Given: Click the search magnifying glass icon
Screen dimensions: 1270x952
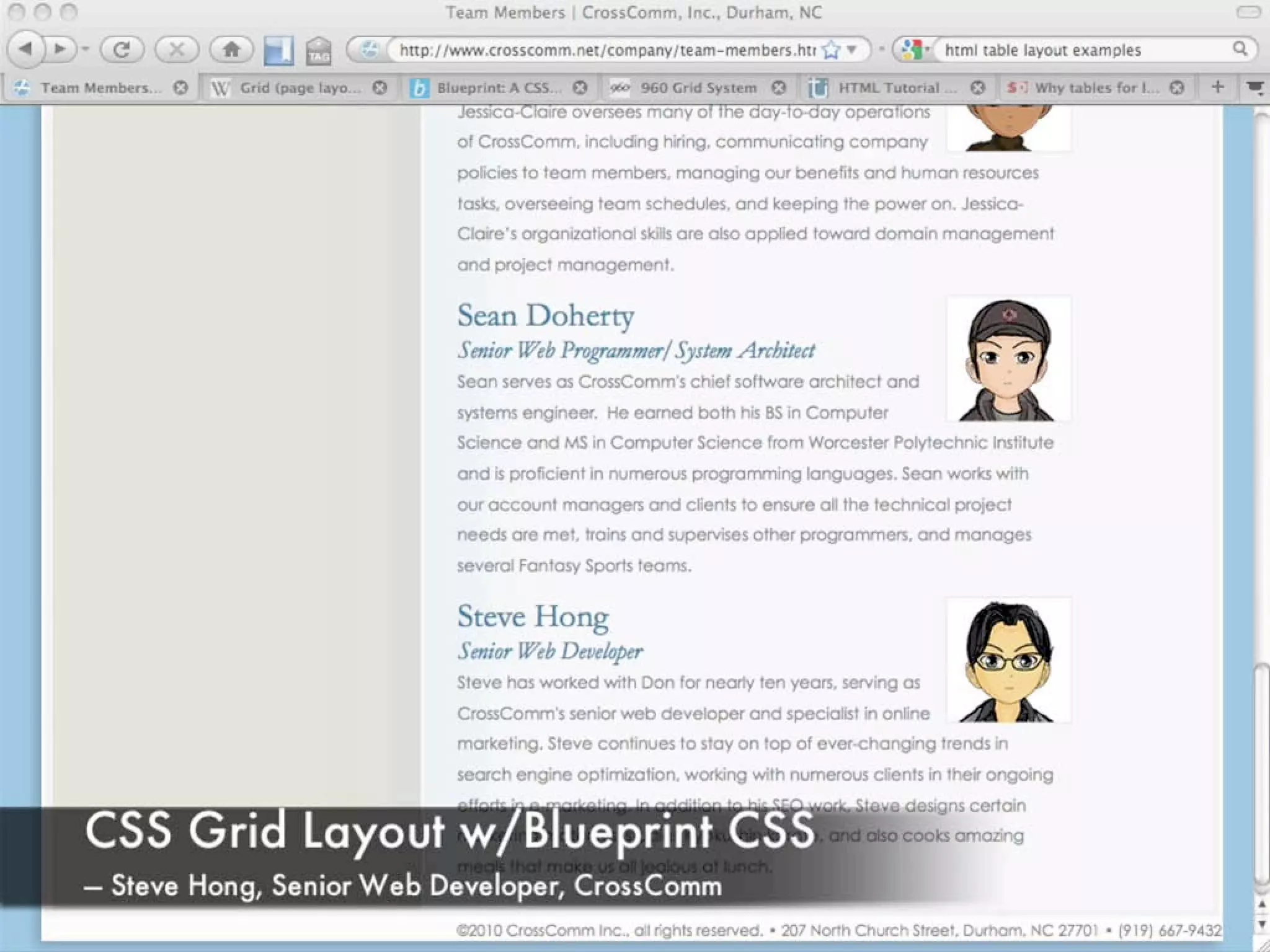Looking at the screenshot, I should point(1240,50).
